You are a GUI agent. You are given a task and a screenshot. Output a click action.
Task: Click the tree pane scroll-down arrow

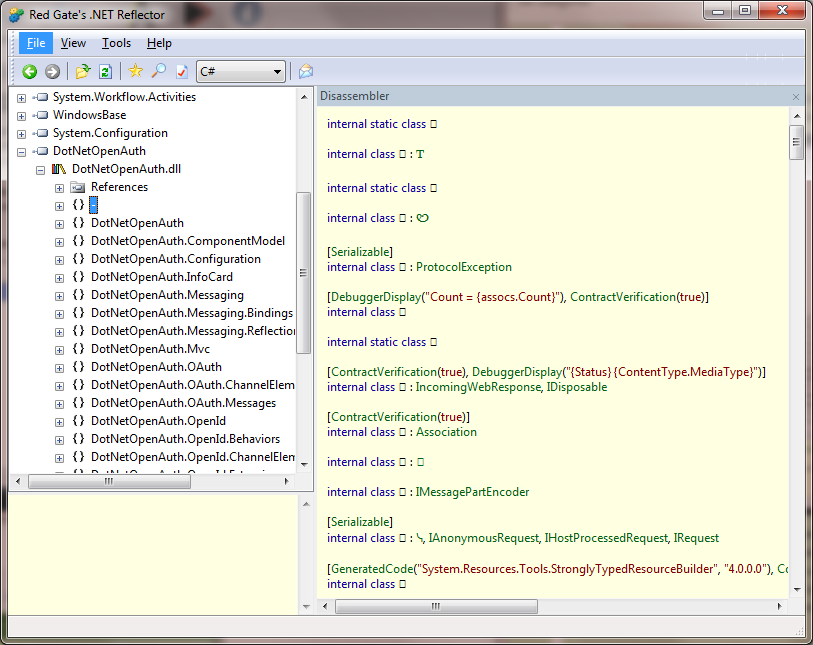(x=304, y=465)
